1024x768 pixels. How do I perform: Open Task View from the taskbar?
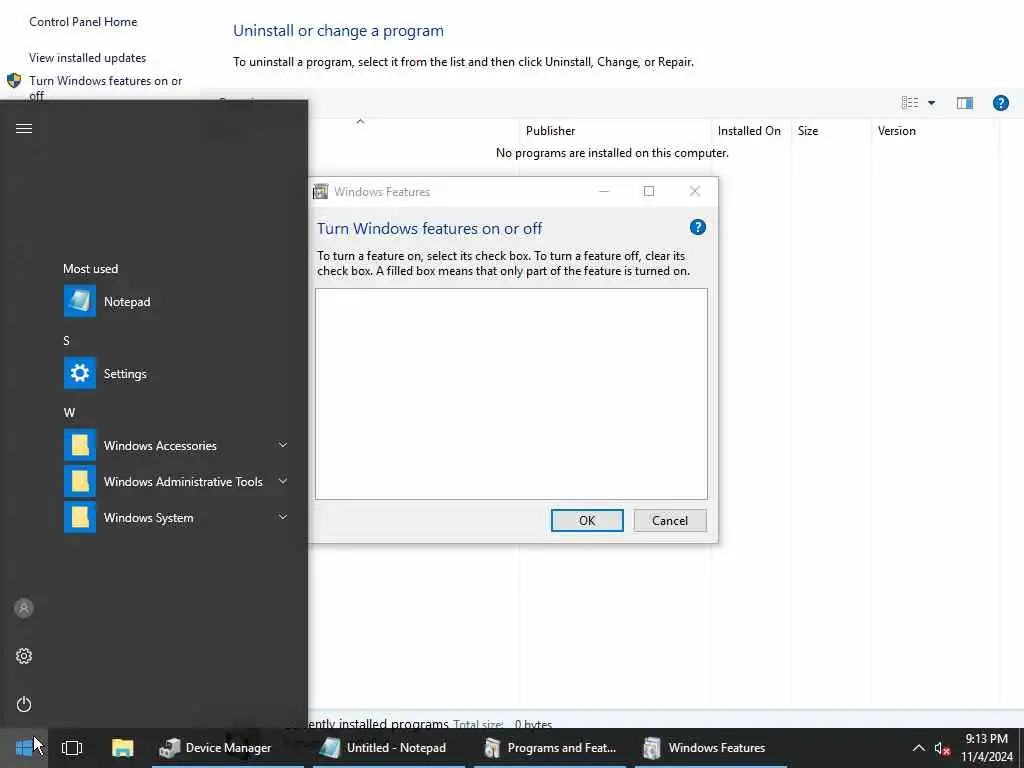click(72, 748)
